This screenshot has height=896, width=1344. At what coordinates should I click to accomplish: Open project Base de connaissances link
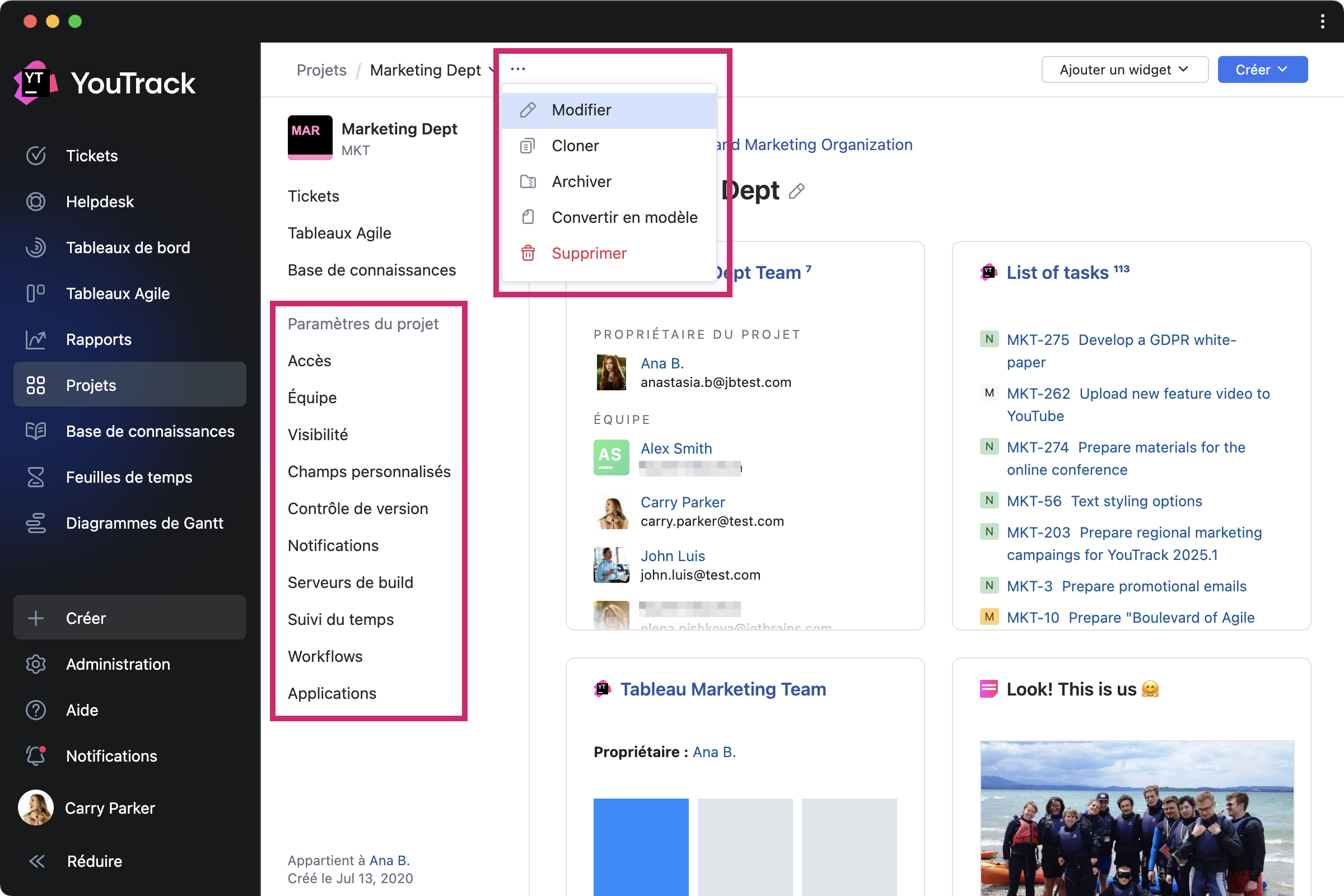point(371,270)
